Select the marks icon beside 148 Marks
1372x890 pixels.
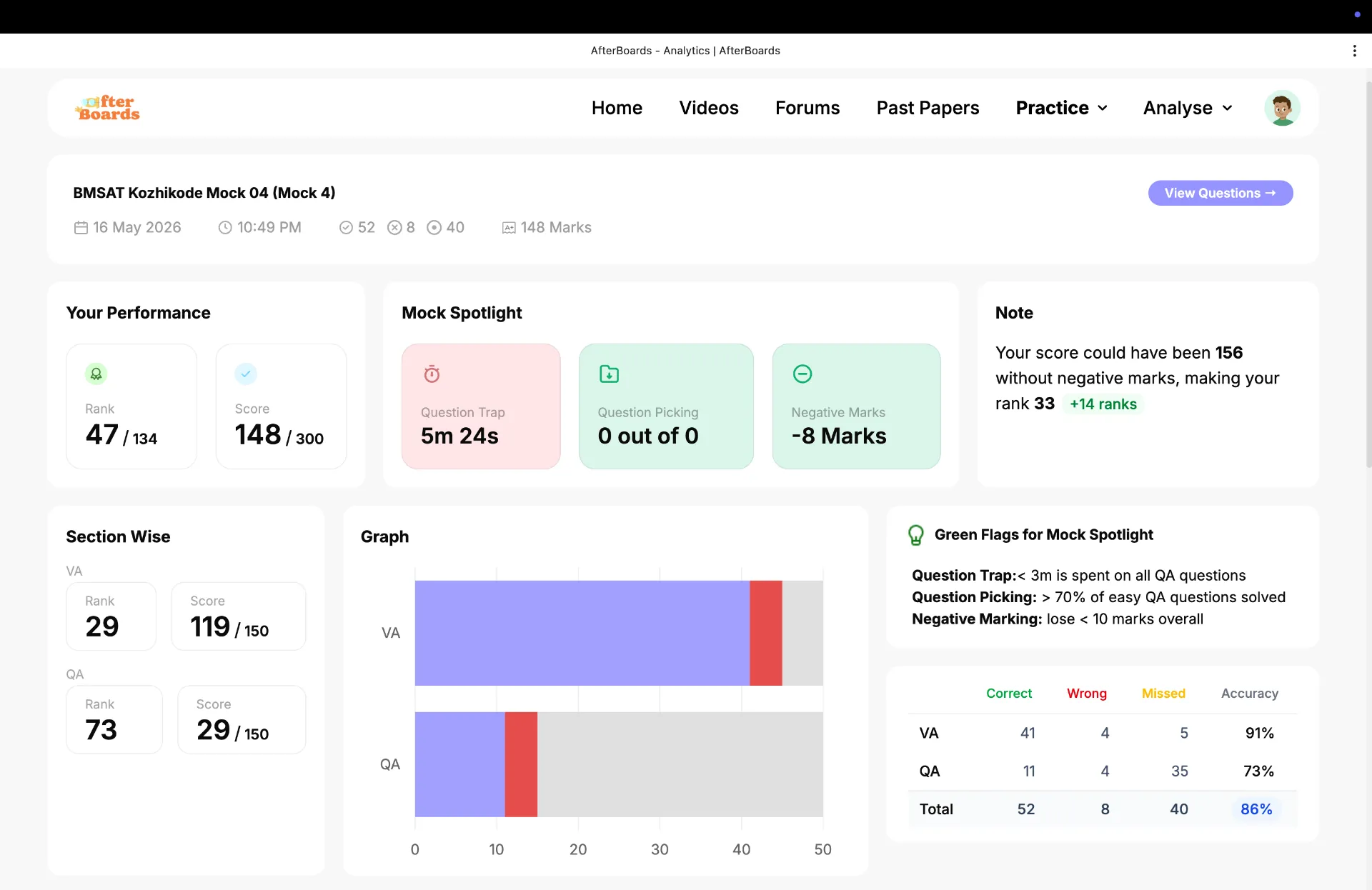(x=509, y=228)
